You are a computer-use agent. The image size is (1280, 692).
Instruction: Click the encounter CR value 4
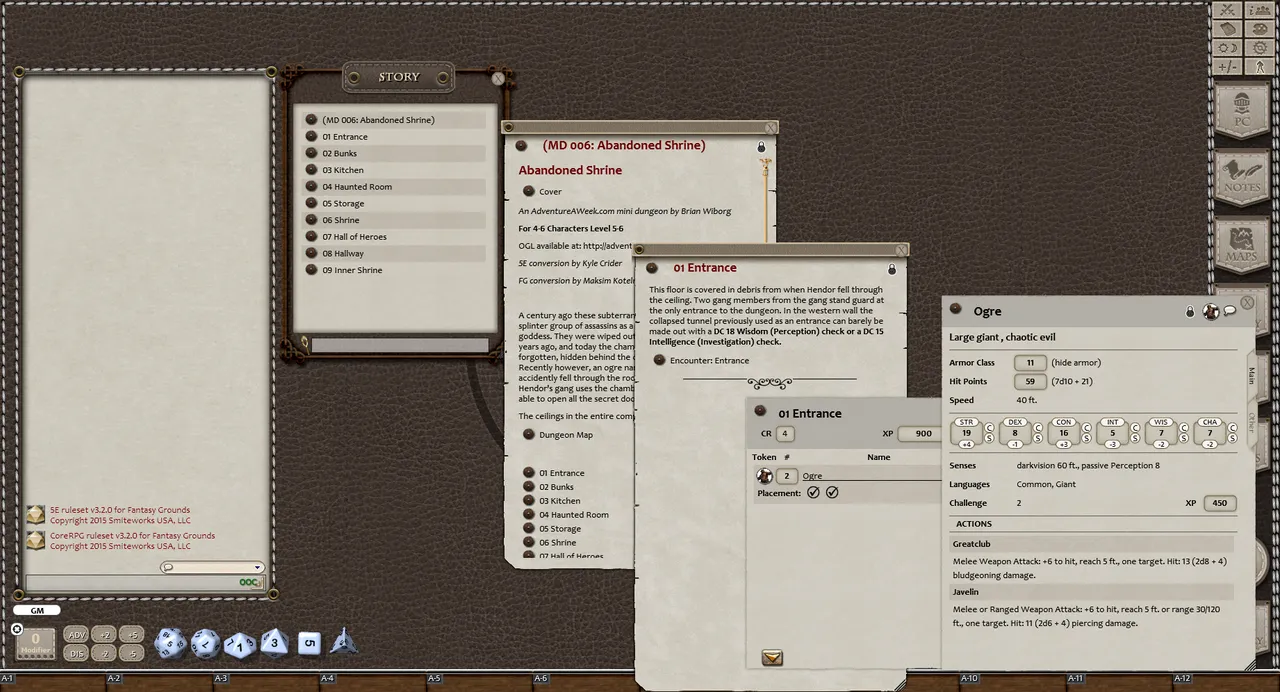click(785, 434)
